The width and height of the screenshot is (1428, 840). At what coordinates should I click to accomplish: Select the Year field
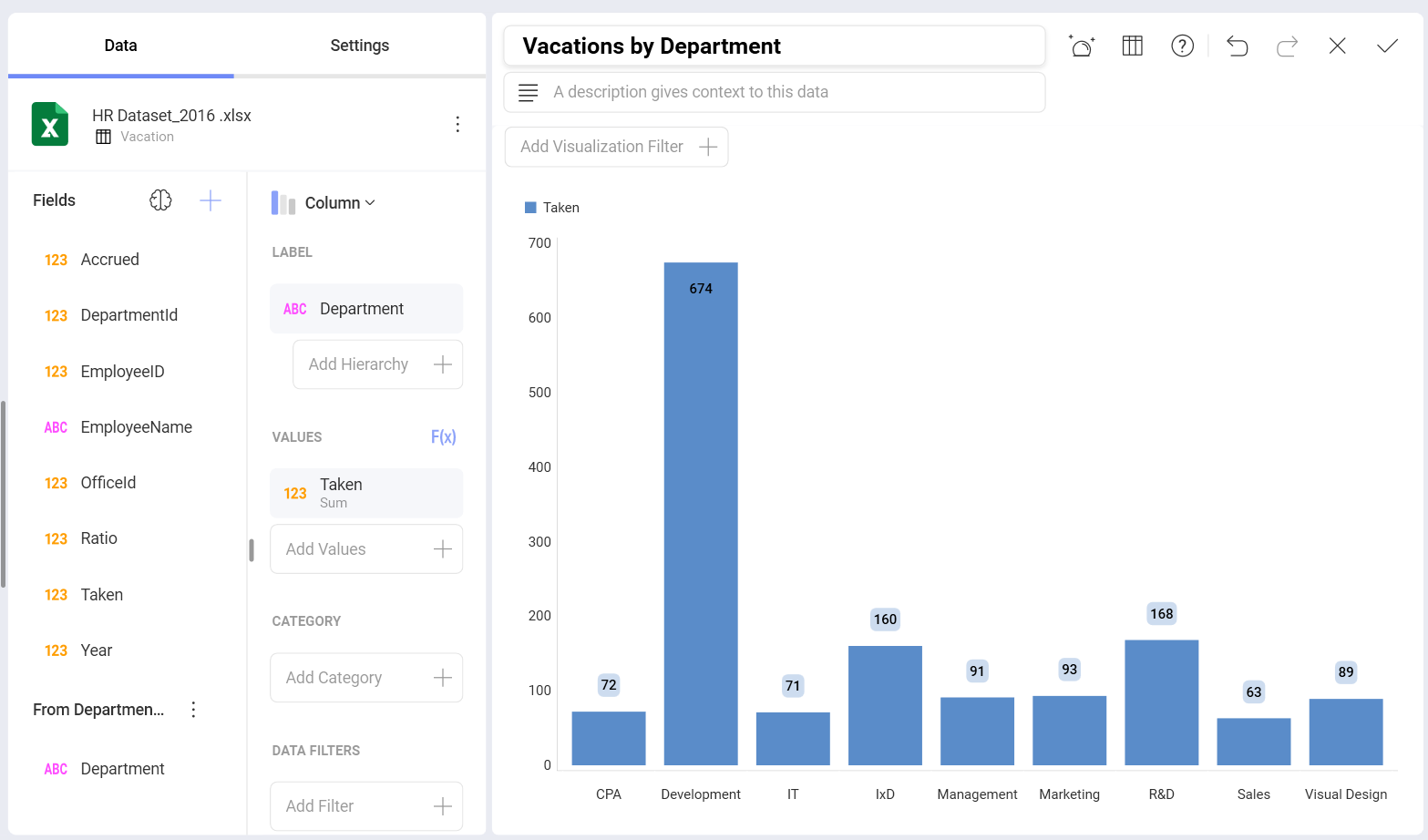78,650
